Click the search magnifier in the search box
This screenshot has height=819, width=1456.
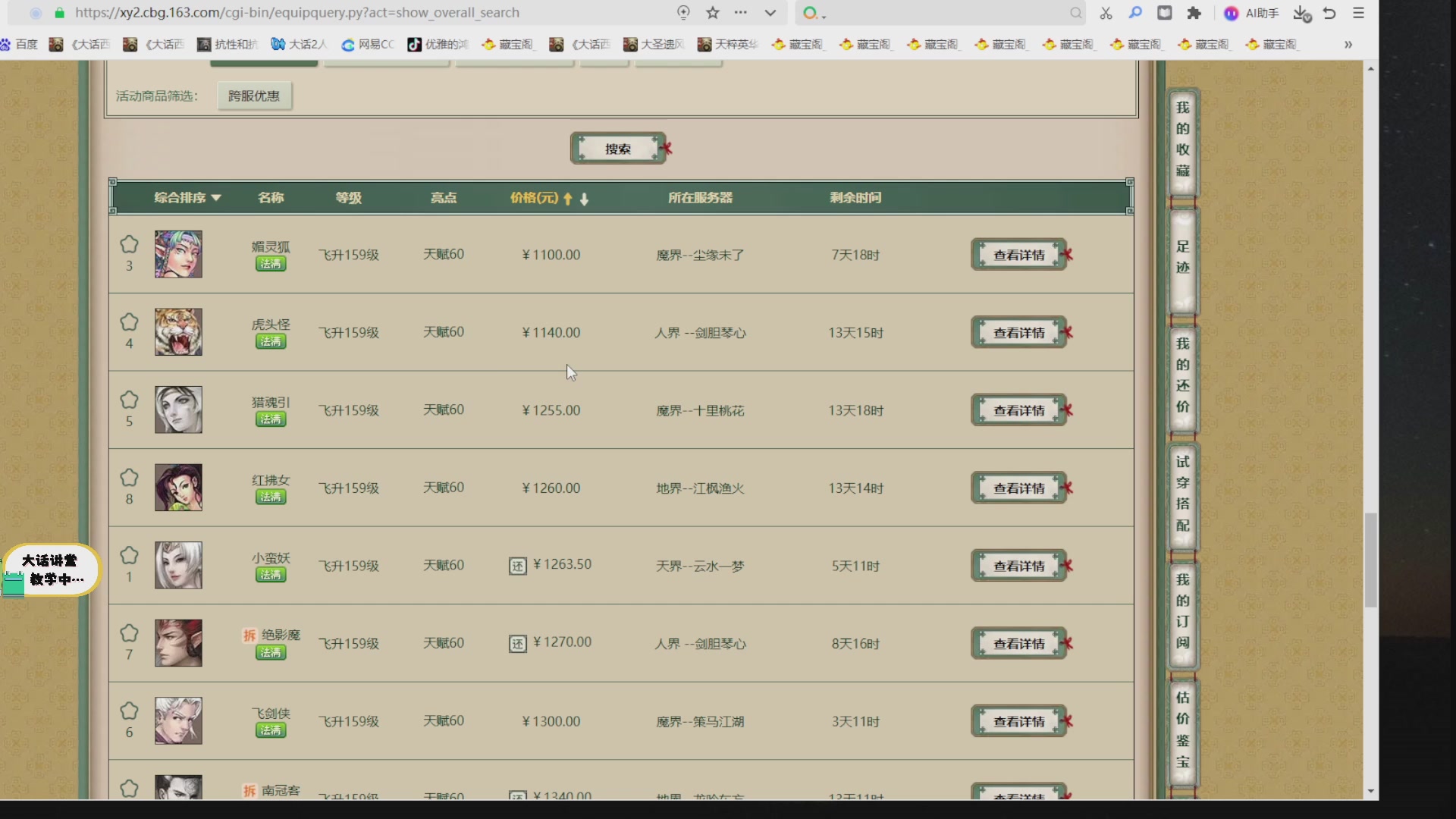coord(1075,13)
